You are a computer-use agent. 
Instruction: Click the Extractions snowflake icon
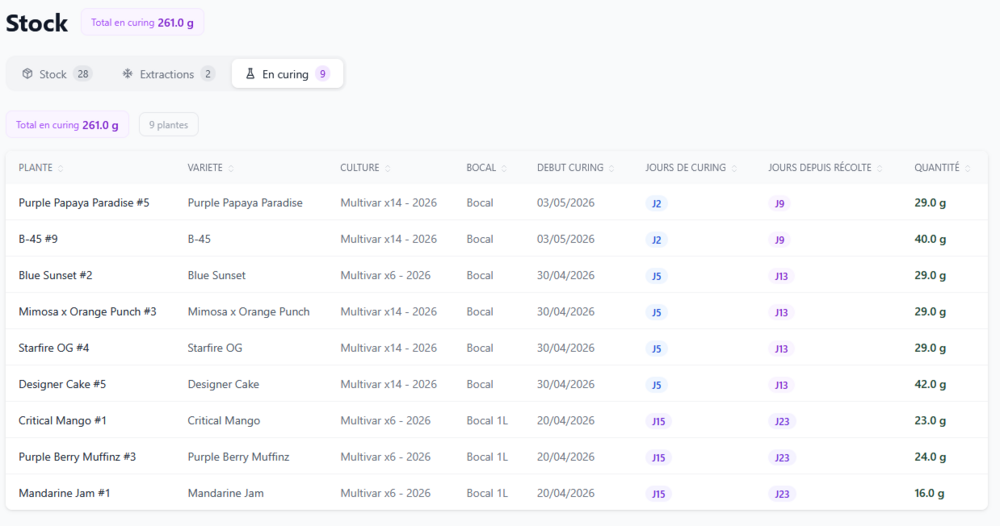[x=128, y=74]
